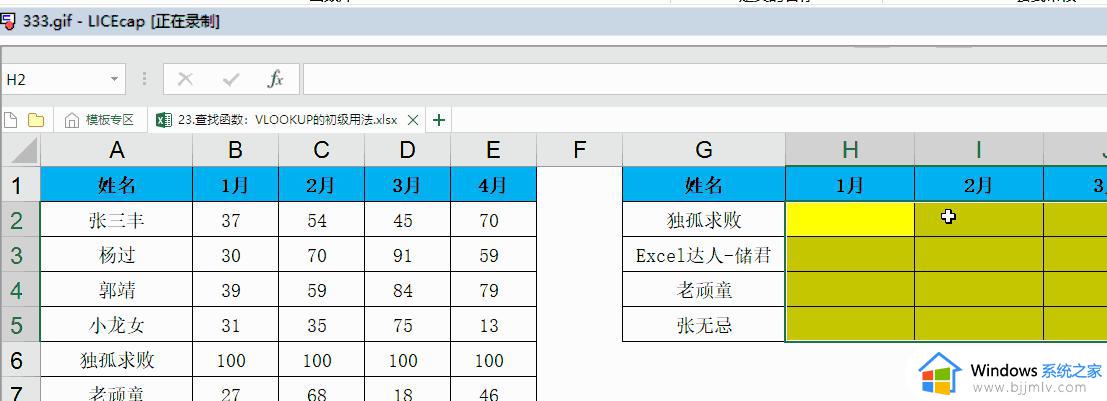This screenshot has width=1107, height=401.
Task: Select column B header
Action: [236, 150]
